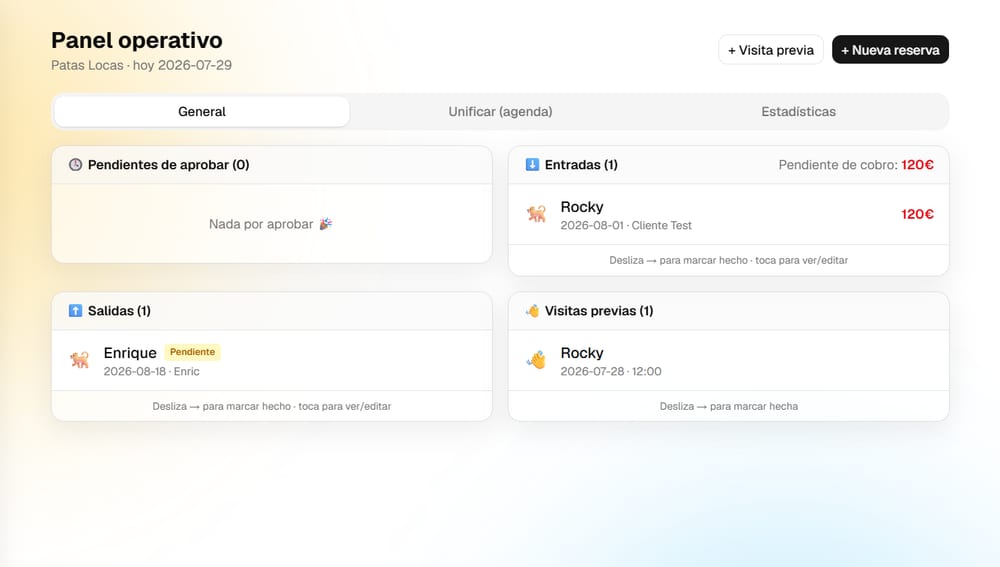Add a new visit with + Visita previa
1000x567 pixels.
[x=770, y=50]
